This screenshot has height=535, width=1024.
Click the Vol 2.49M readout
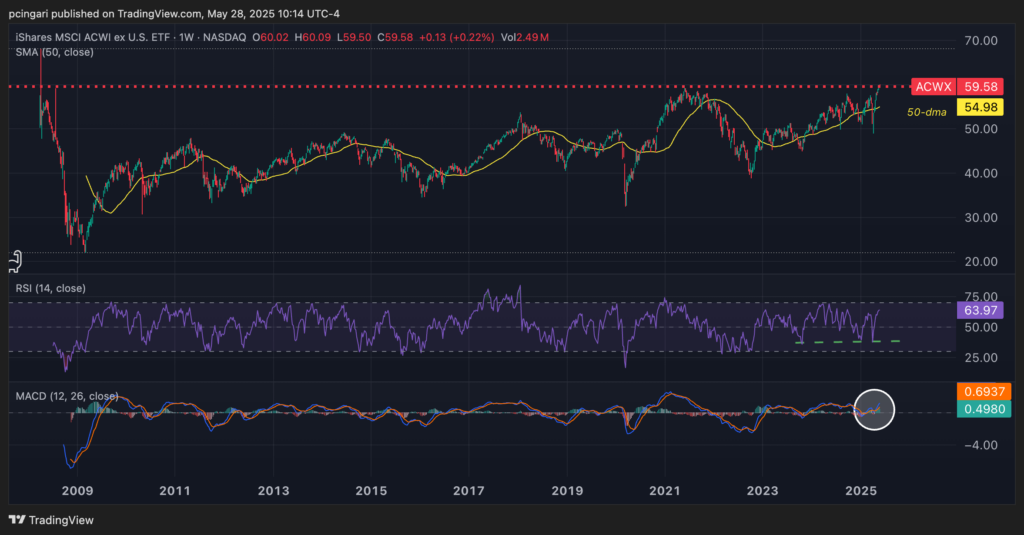pos(524,37)
